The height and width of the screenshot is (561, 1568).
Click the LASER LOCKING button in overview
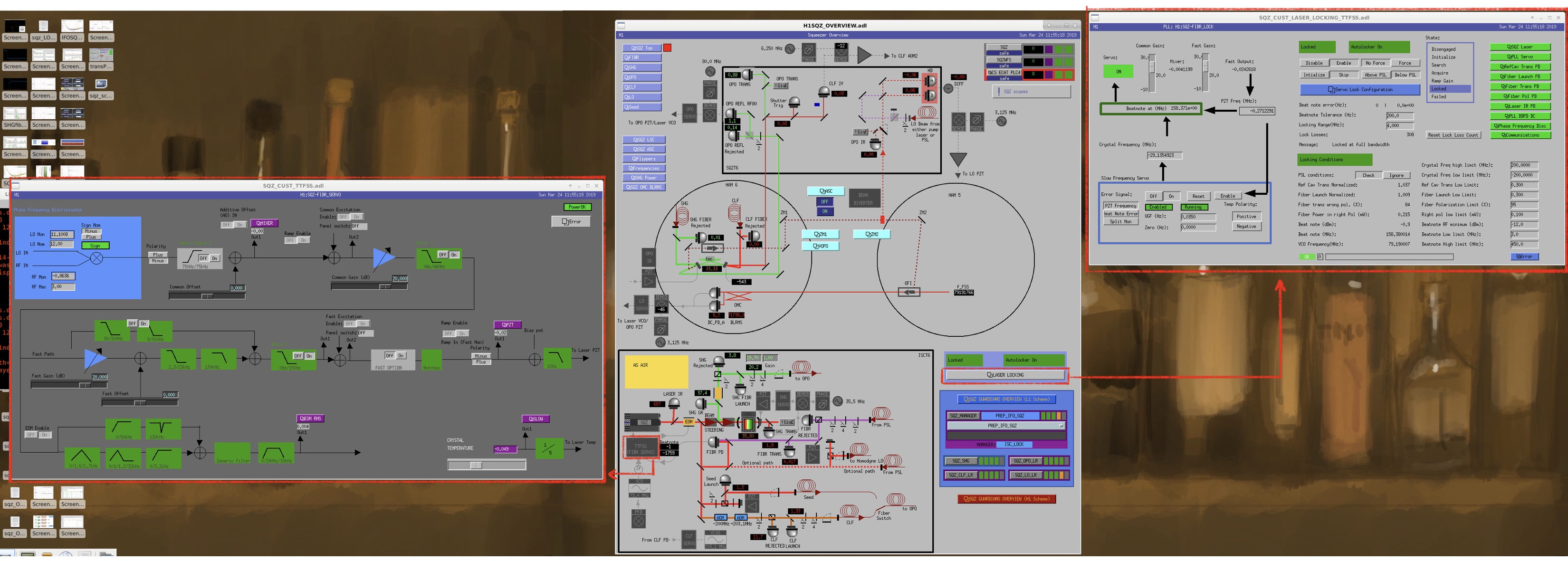[x=1005, y=375]
